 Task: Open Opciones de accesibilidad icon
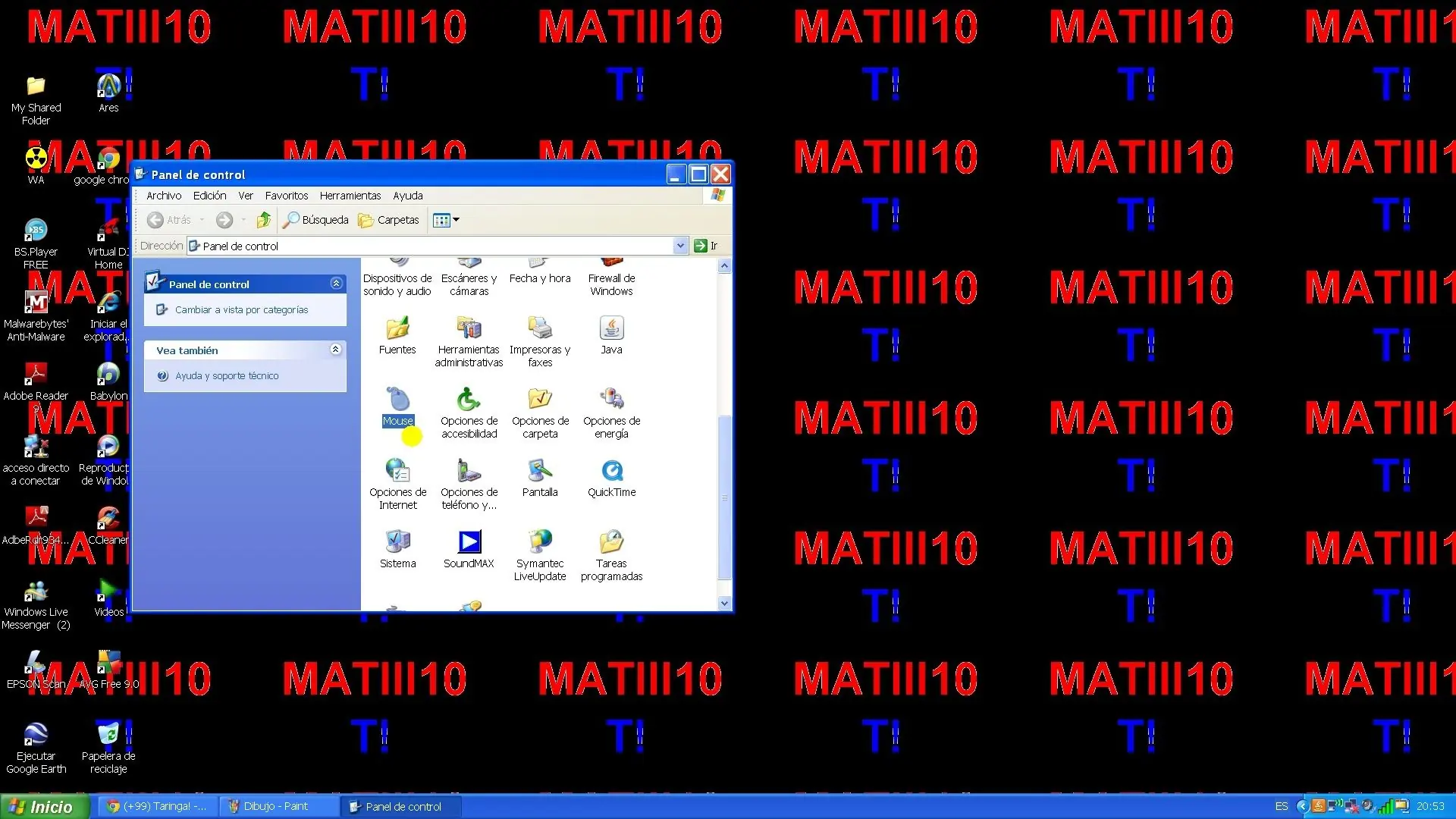[x=469, y=413]
